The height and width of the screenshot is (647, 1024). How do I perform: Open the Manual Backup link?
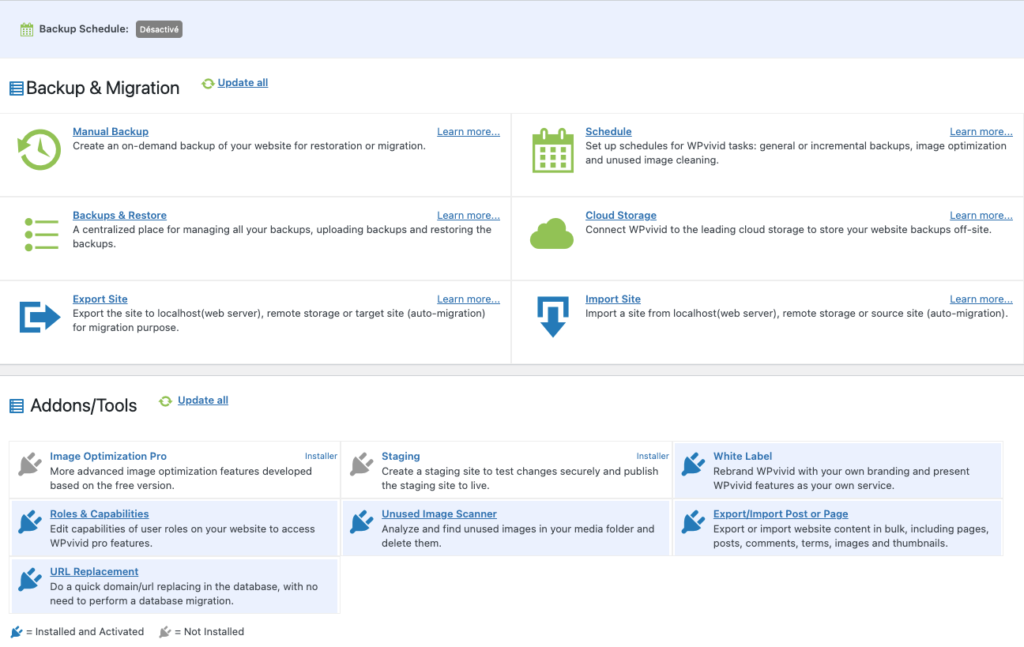pyautogui.click(x=110, y=132)
